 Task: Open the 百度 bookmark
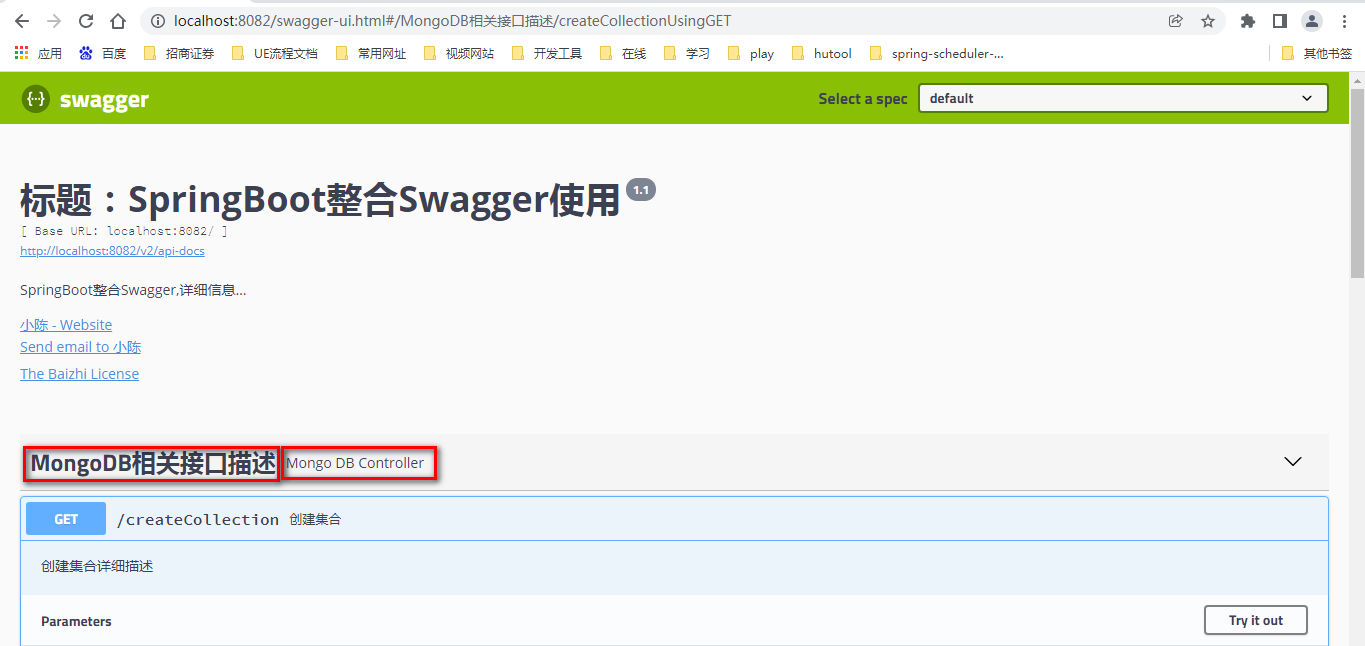tap(103, 53)
